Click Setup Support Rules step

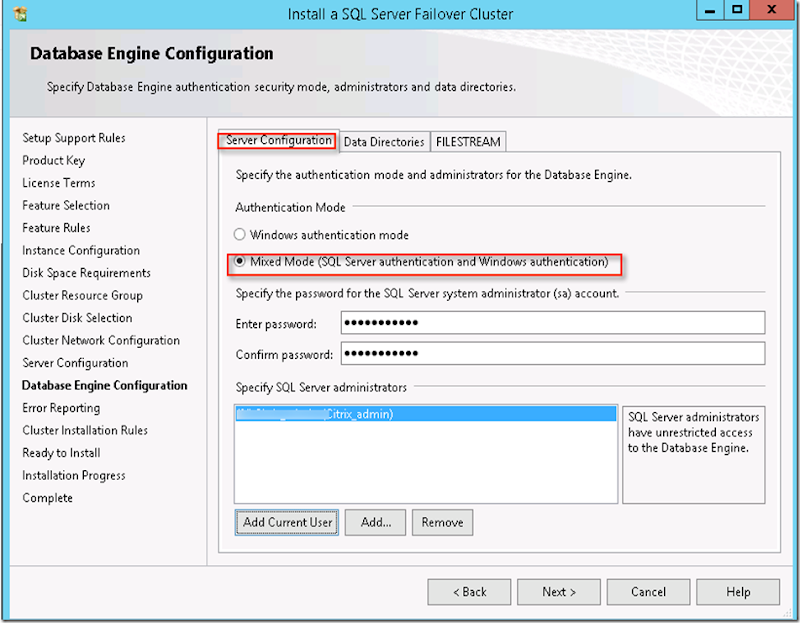tap(74, 138)
